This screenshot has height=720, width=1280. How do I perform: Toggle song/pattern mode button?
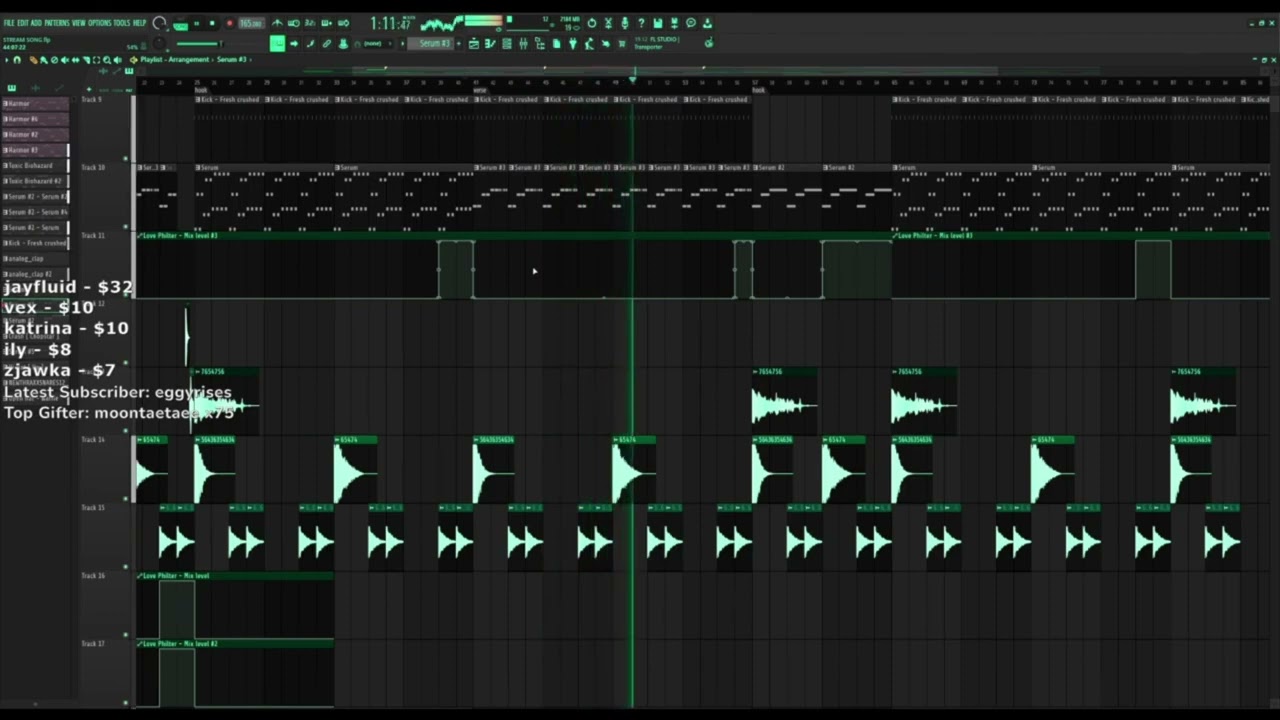point(181,23)
